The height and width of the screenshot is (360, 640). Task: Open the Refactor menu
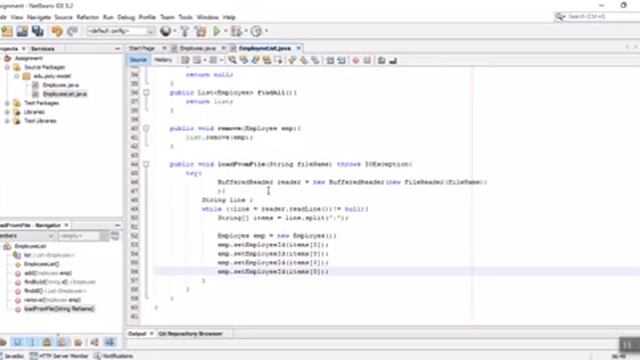click(87, 17)
